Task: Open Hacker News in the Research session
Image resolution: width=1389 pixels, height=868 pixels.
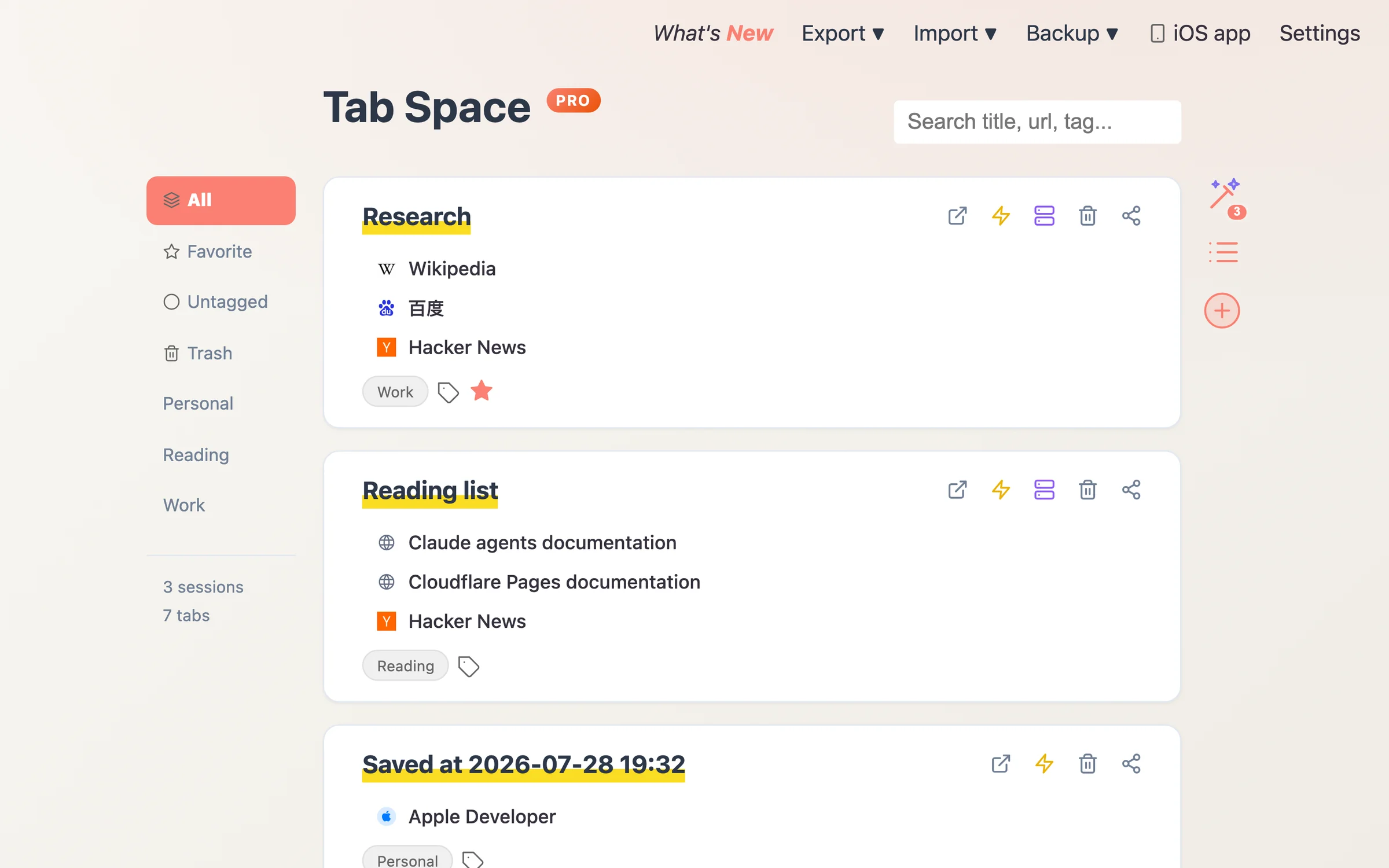Action: (x=467, y=348)
